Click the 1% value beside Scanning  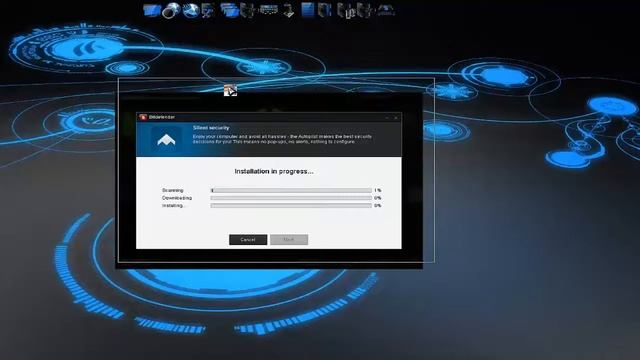click(x=378, y=191)
